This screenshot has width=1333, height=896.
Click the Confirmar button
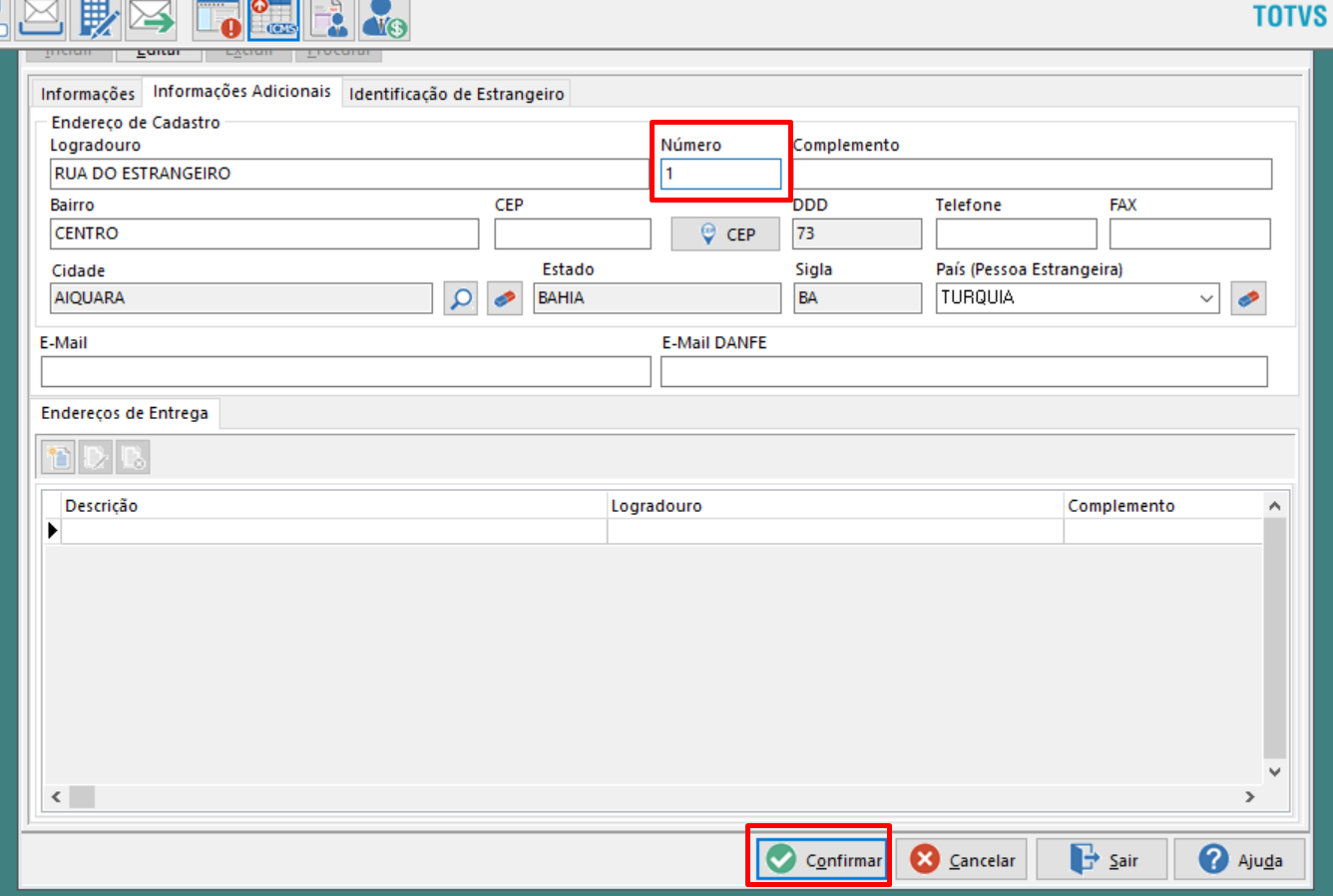[x=821, y=859]
